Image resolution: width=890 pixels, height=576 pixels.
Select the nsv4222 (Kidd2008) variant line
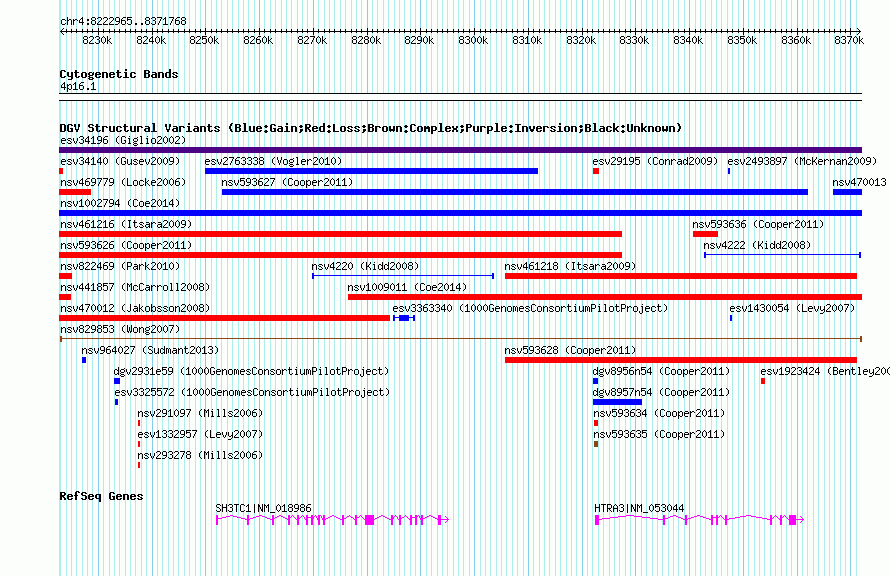click(783, 255)
